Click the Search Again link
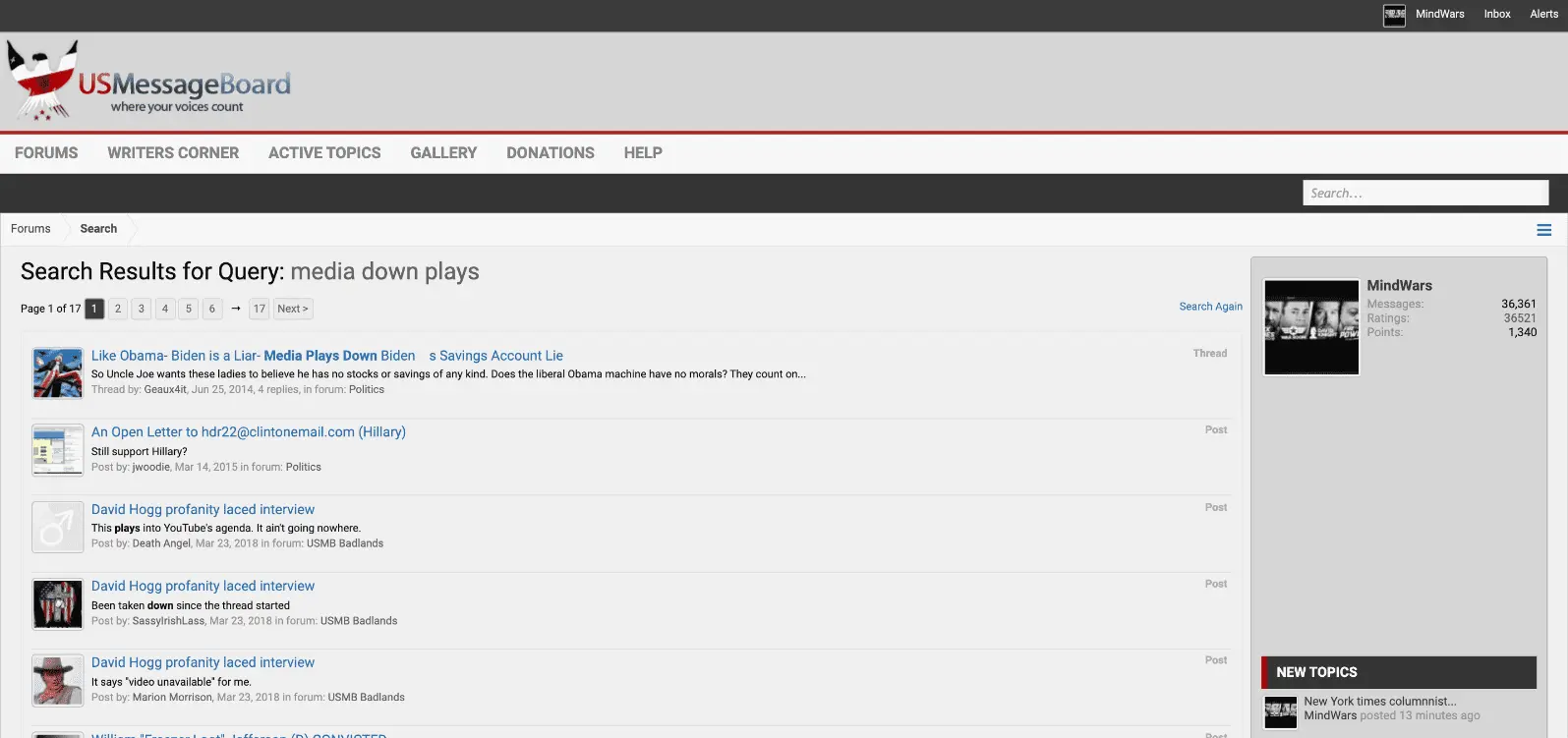This screenshot has height=738, width=1568. (1210, 307)
